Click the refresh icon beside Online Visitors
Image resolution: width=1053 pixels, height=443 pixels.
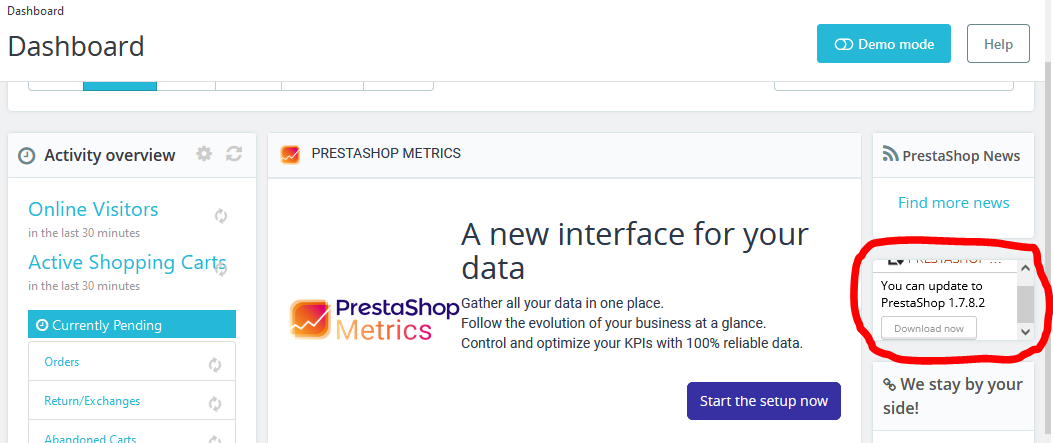[221, 215]
